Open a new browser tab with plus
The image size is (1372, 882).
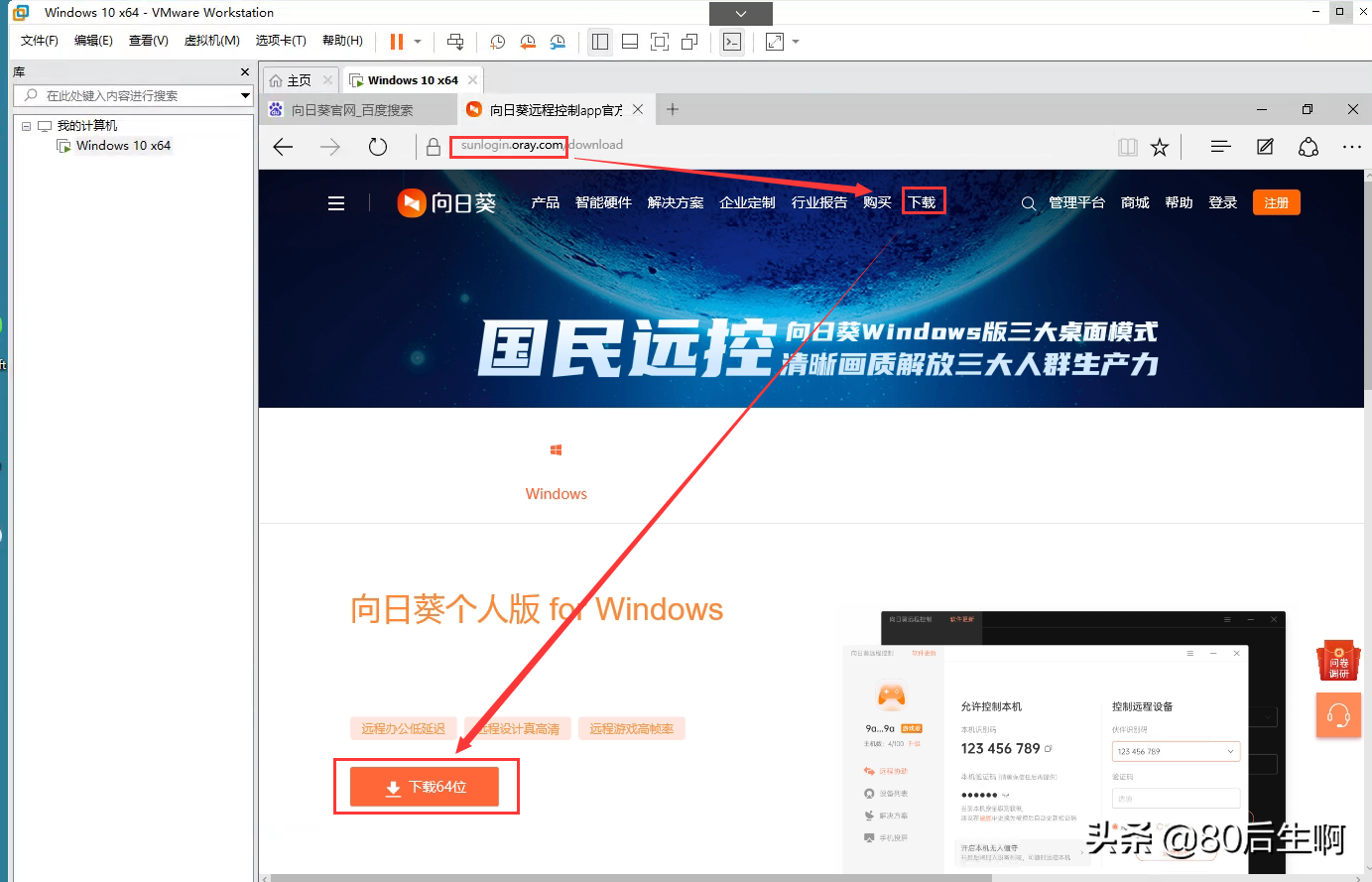pyautogui.click(x=673, y=109)
